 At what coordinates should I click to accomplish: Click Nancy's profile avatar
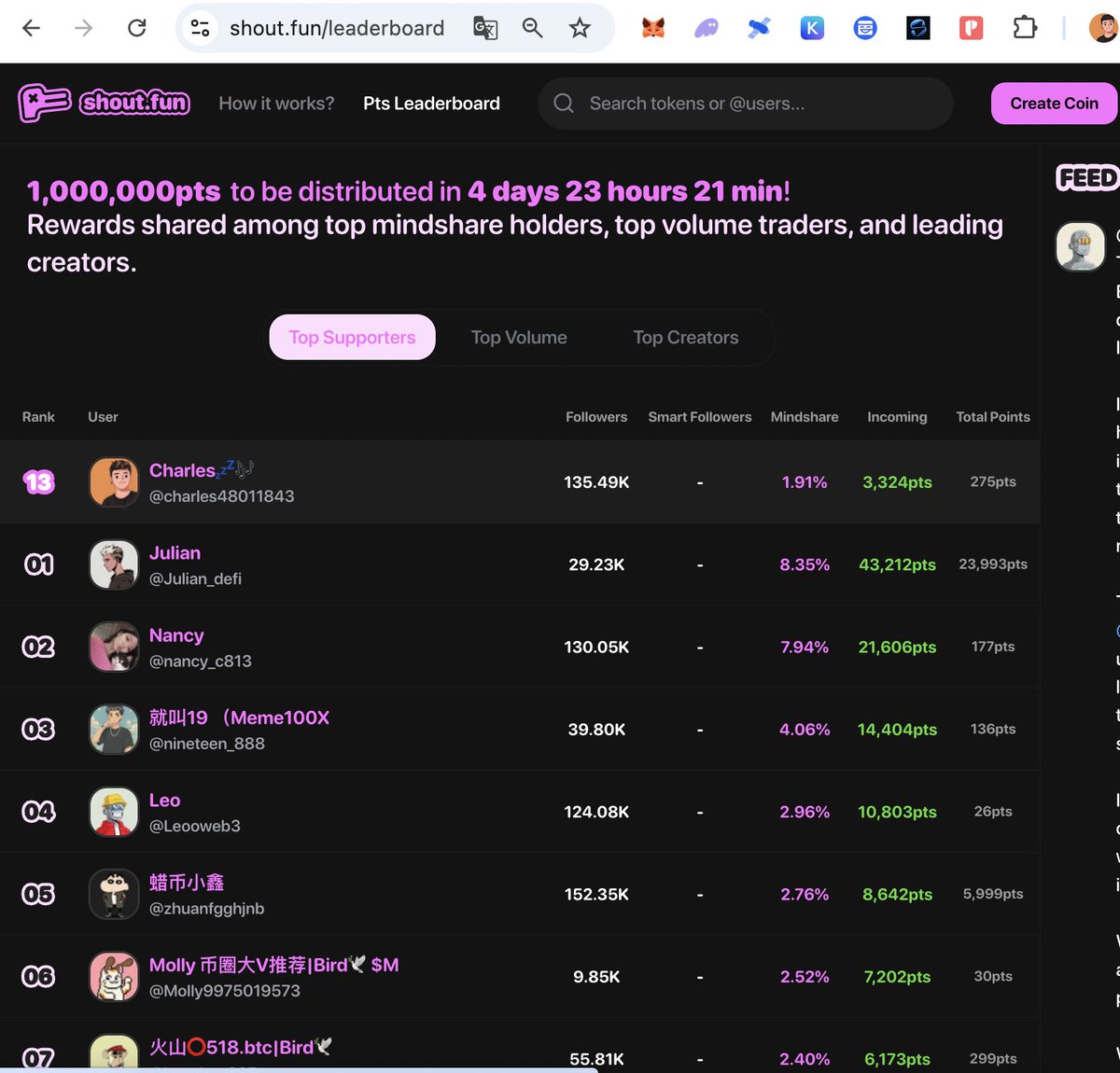click(114, 647)
